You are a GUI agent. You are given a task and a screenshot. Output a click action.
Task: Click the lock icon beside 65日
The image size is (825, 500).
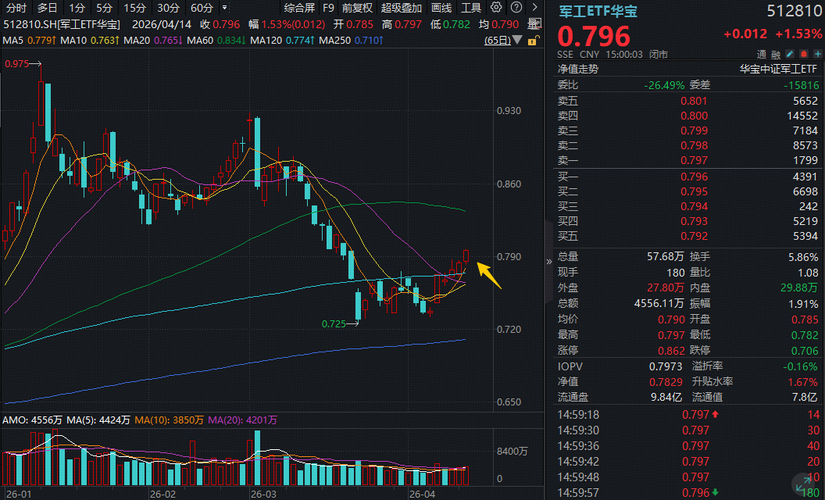coord(532,41)
